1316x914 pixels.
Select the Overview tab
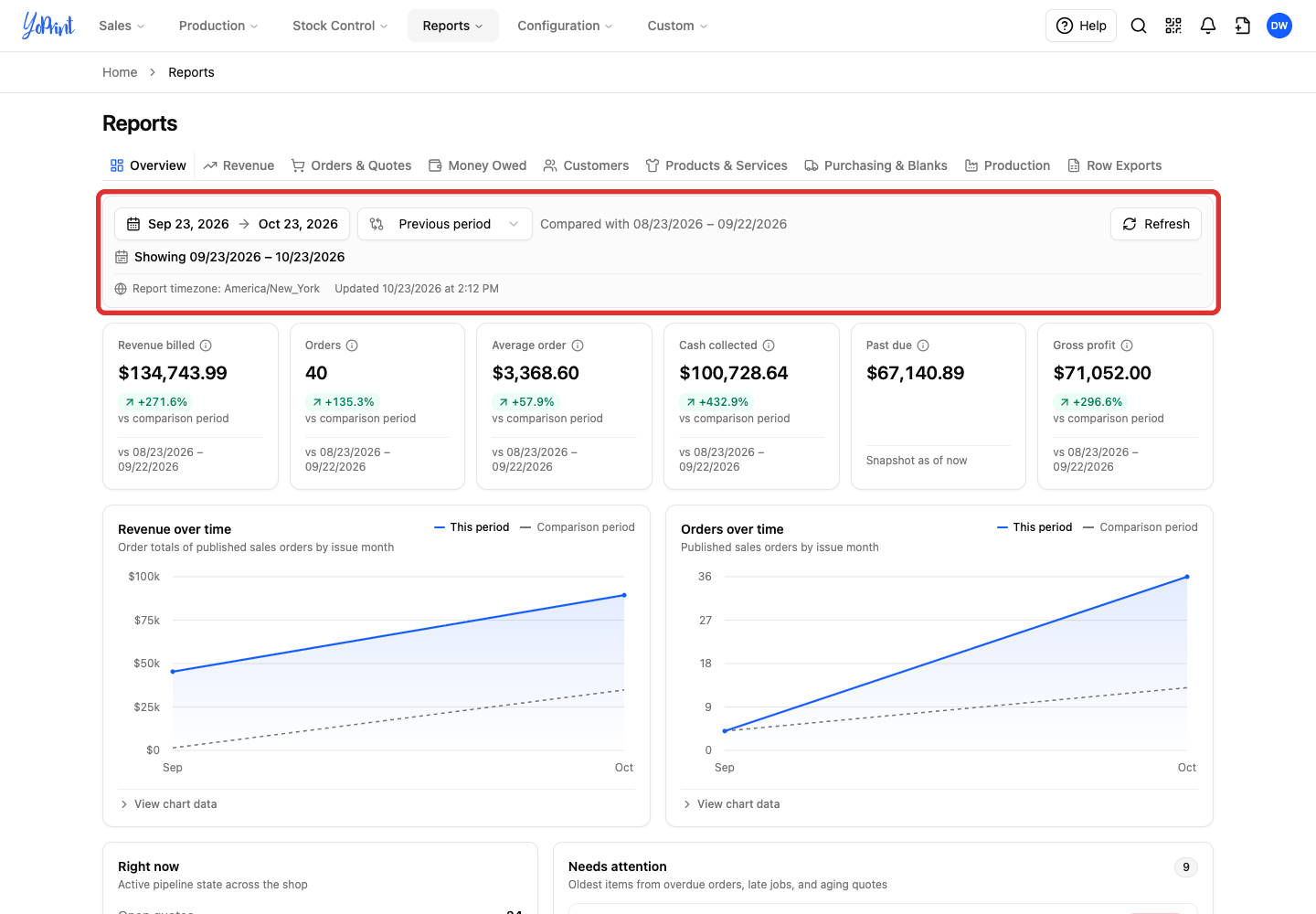[x=148, y=165]
